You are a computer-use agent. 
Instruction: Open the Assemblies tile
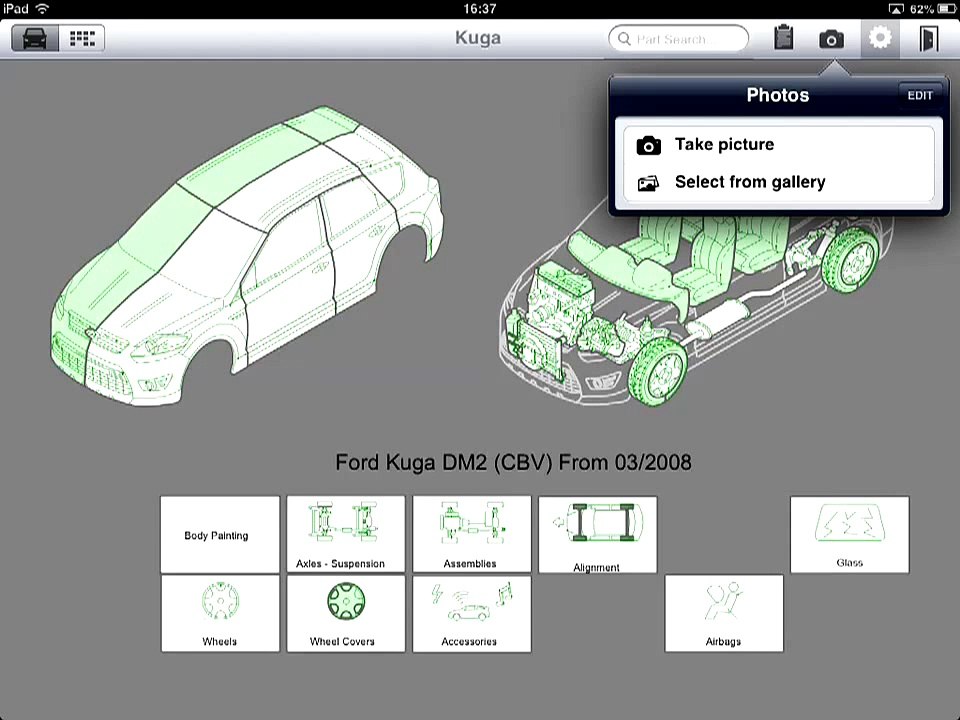coord(472,534)
